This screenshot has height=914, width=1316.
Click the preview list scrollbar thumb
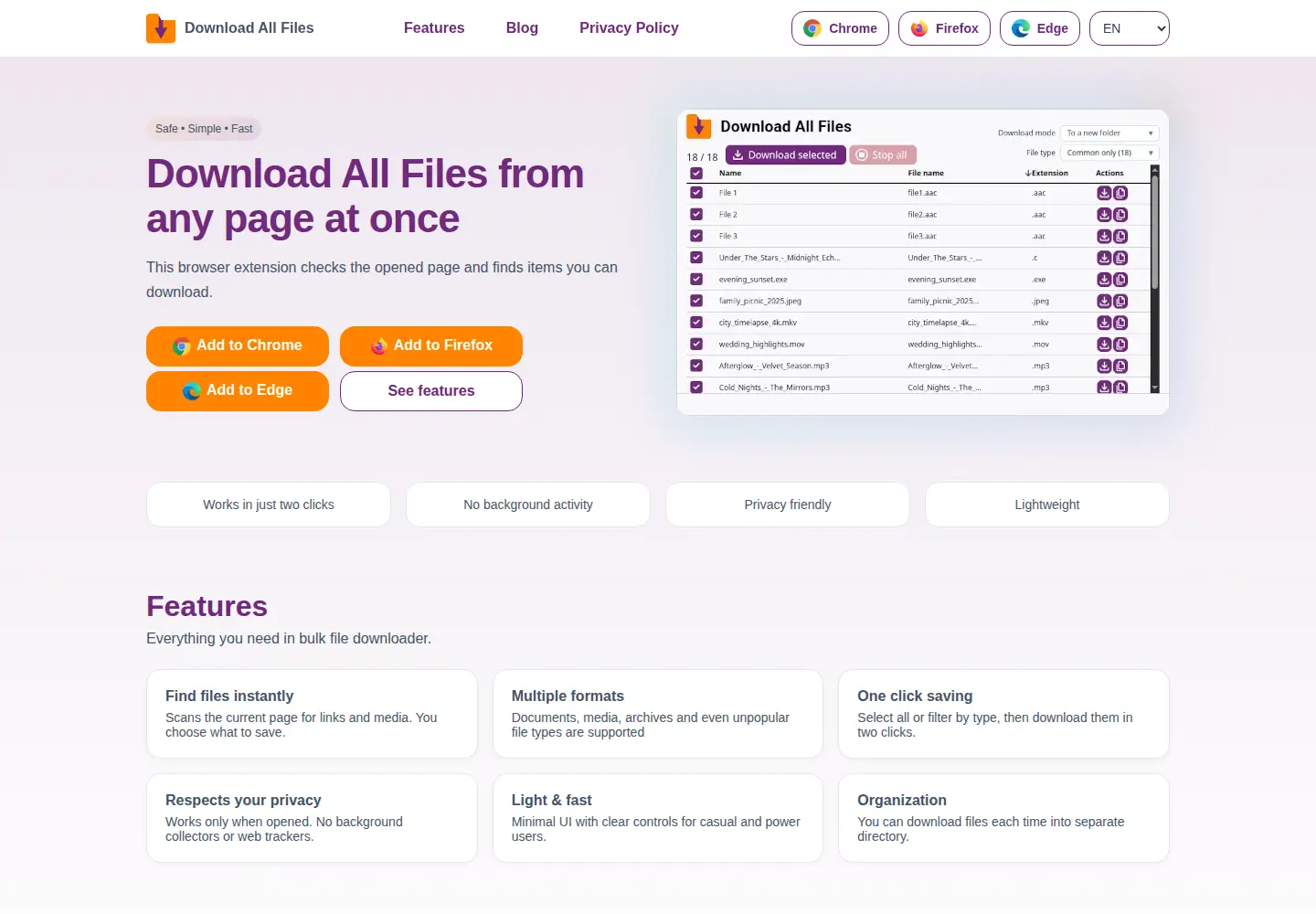coord(1155,232)
